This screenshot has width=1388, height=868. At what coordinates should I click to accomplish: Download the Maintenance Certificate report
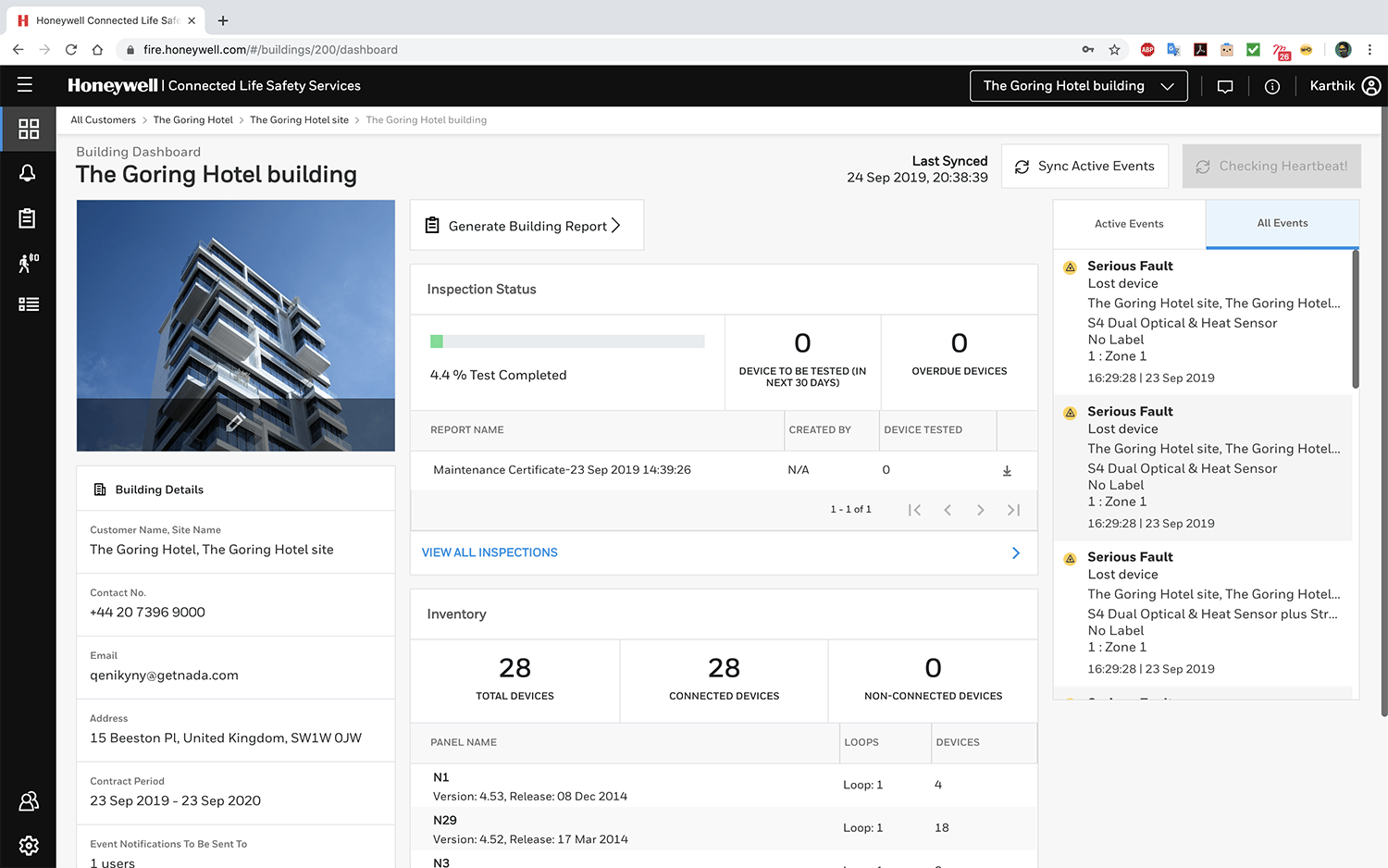[1007, 470]
